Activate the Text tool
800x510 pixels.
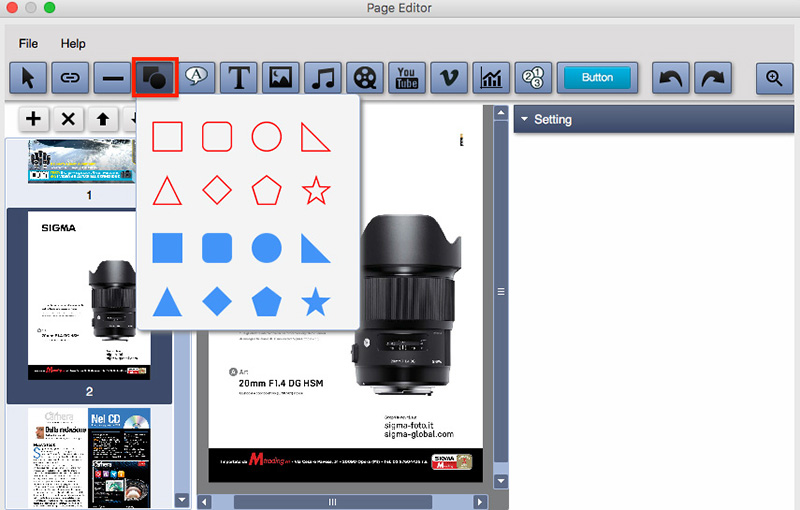coord(238,78)
